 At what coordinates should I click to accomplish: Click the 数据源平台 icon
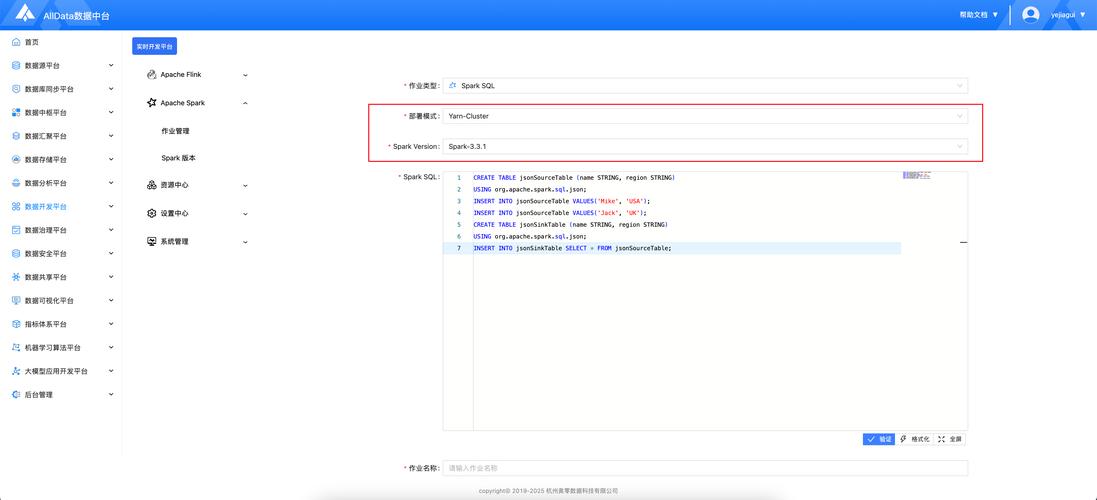click(x=16, y=66)
